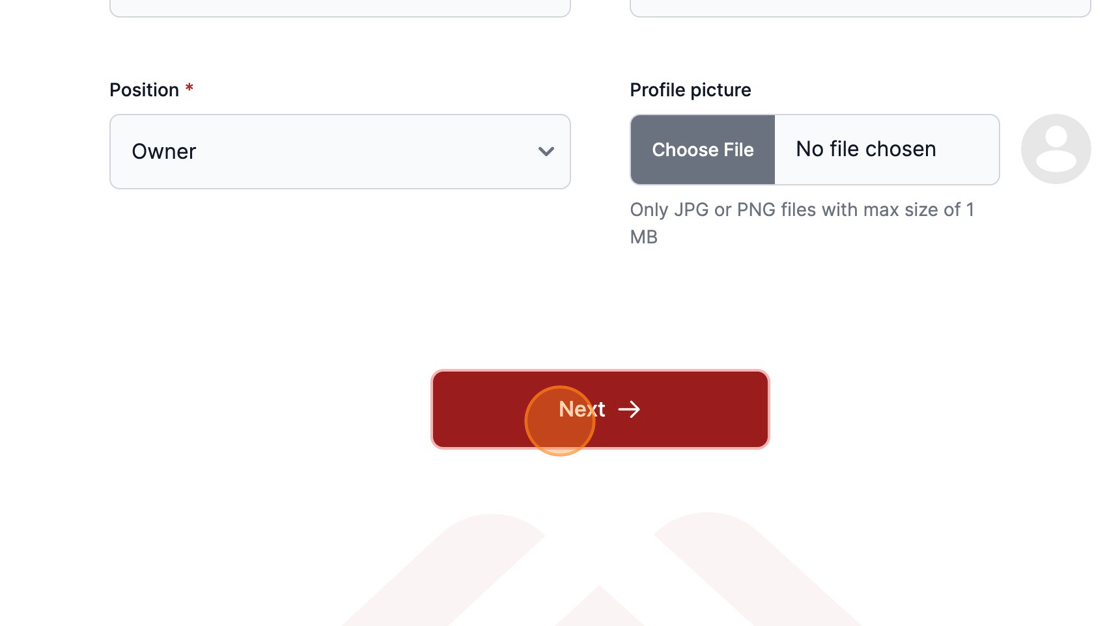Open the Position dropdown showing Owner
Image resolution: width=1120 pixels, height=626 pixels.
[x=340, y=151]
